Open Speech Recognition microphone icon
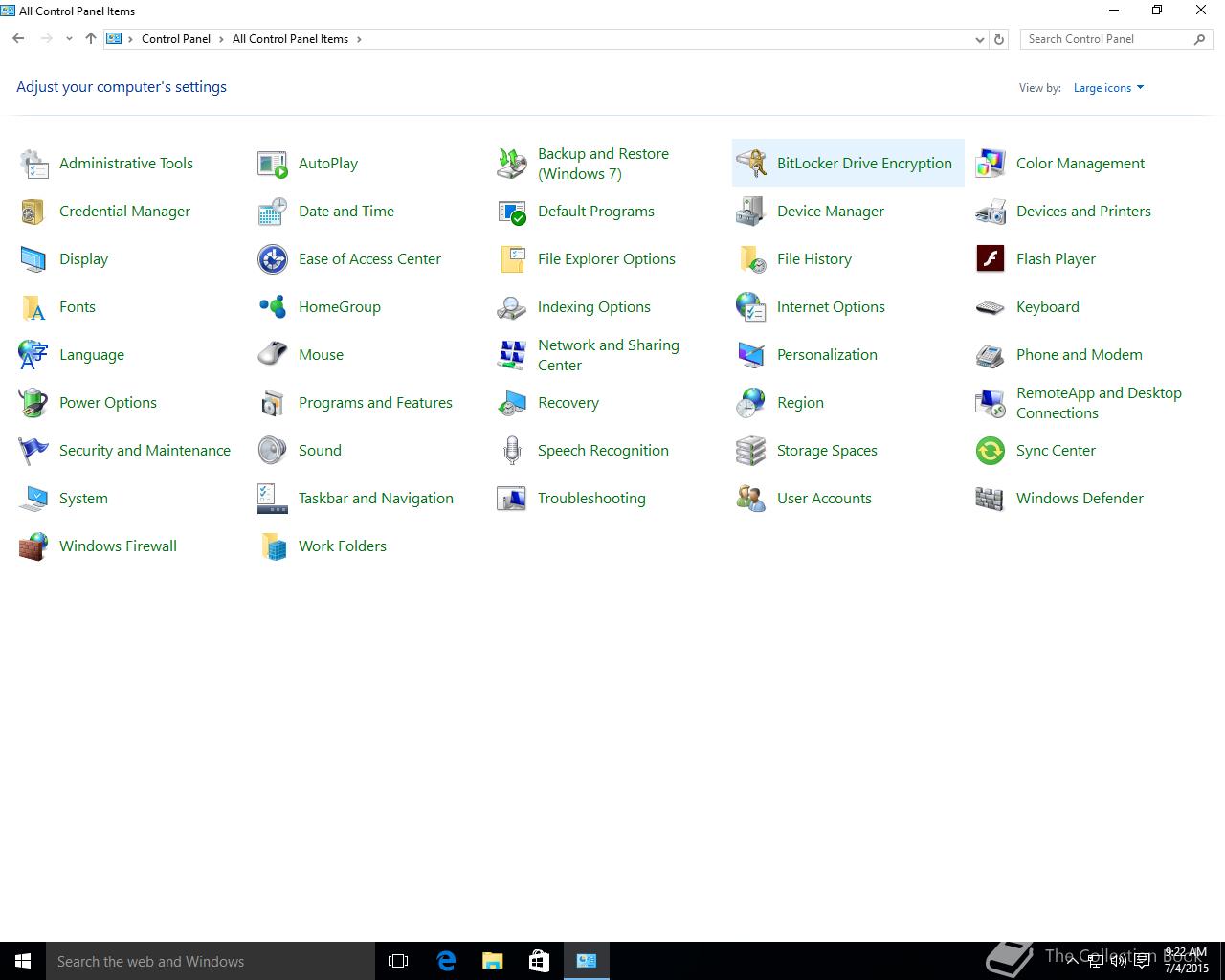The height and width of the screenshot is (980, 1225). (x=512, y=451)
